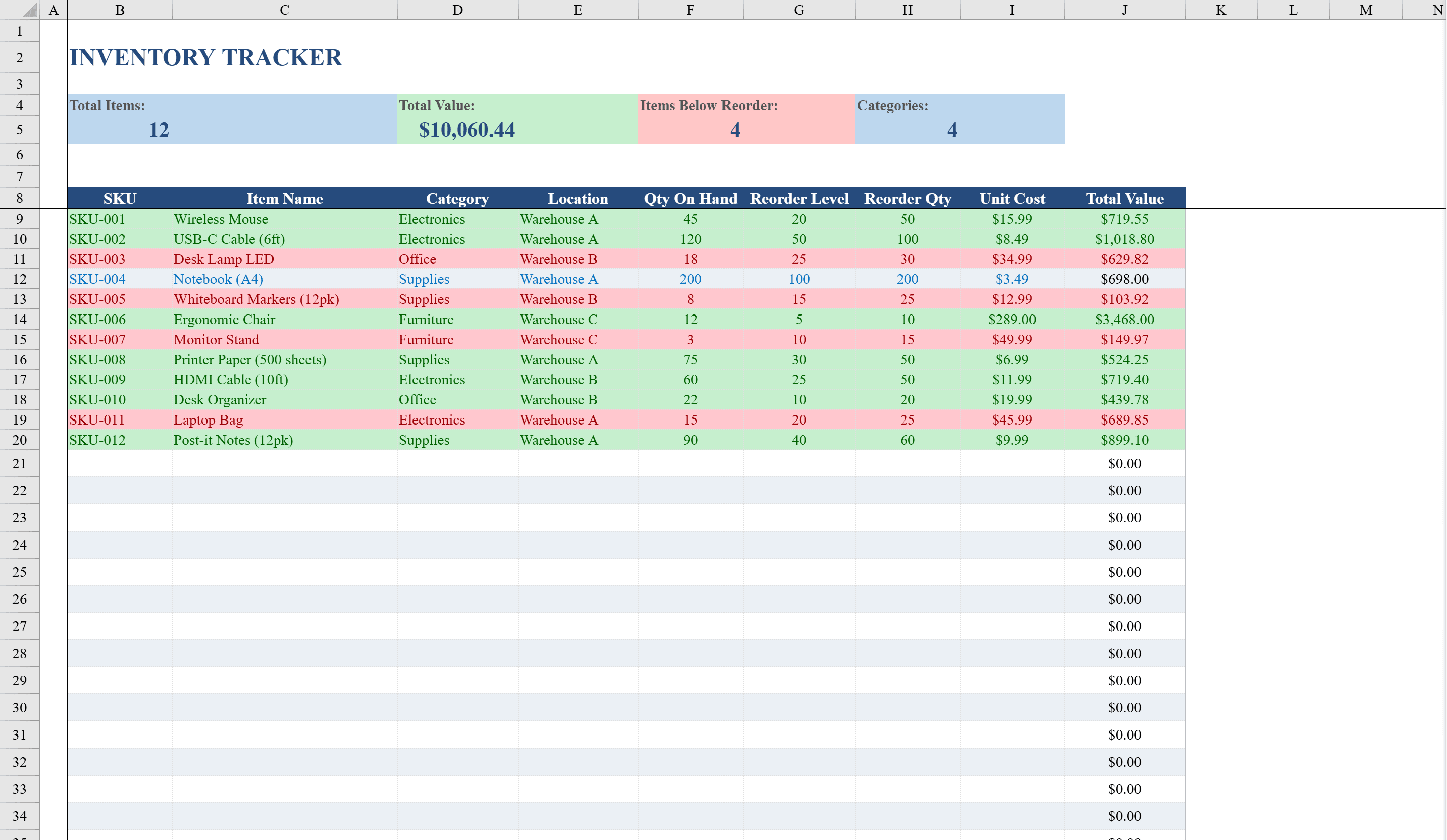Screen dimensions: 1447x840
Task: Select the Laptop Bag reorder level 20
Action: coord(799,419)
